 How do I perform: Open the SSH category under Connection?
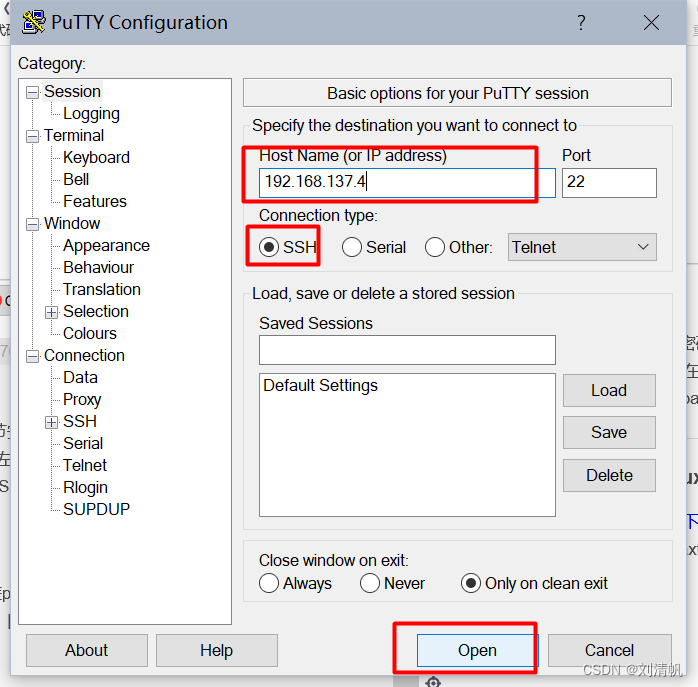coord(80,421)
